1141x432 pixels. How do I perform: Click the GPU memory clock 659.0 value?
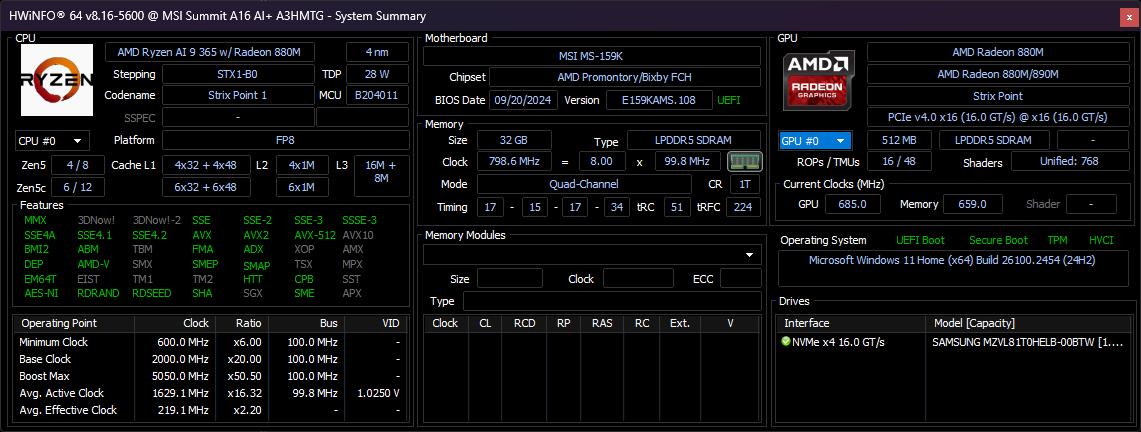(973, 204)
